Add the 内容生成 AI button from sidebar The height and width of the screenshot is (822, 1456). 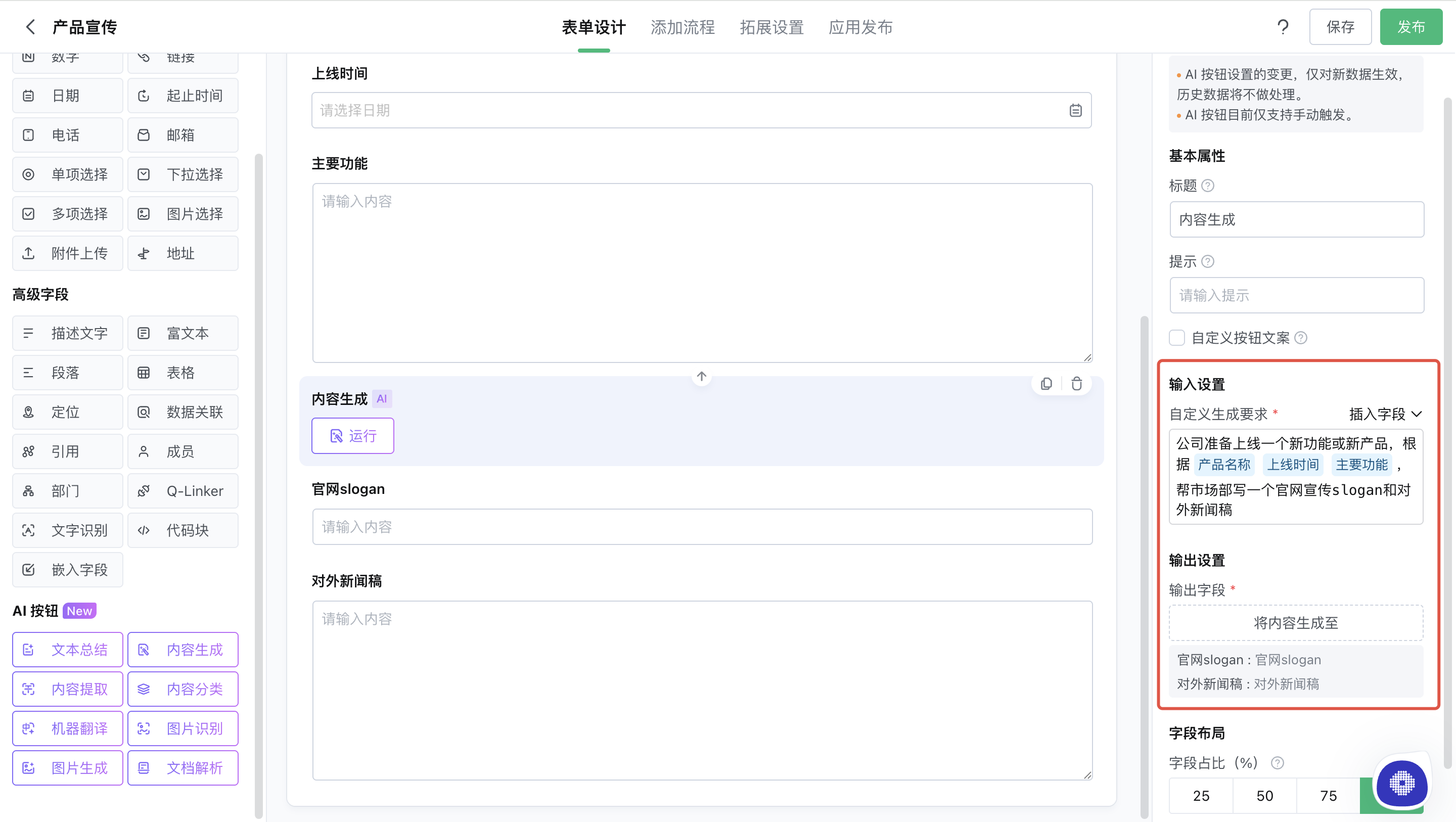pyautogui.click(x=183, y=650)
